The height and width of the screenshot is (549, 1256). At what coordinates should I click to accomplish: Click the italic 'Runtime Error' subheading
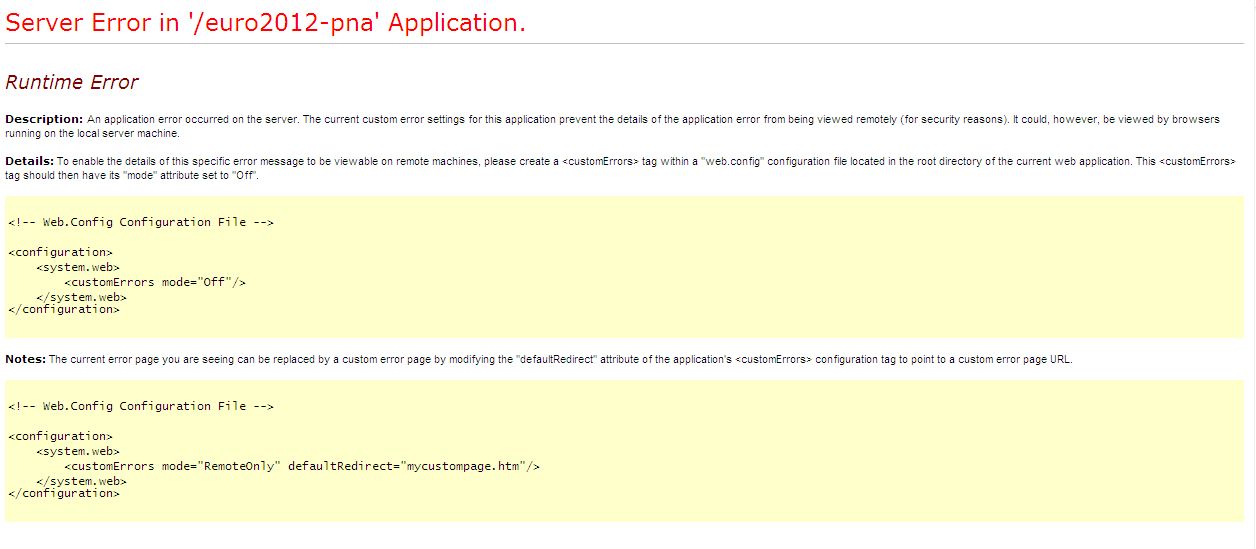point(72,83)
